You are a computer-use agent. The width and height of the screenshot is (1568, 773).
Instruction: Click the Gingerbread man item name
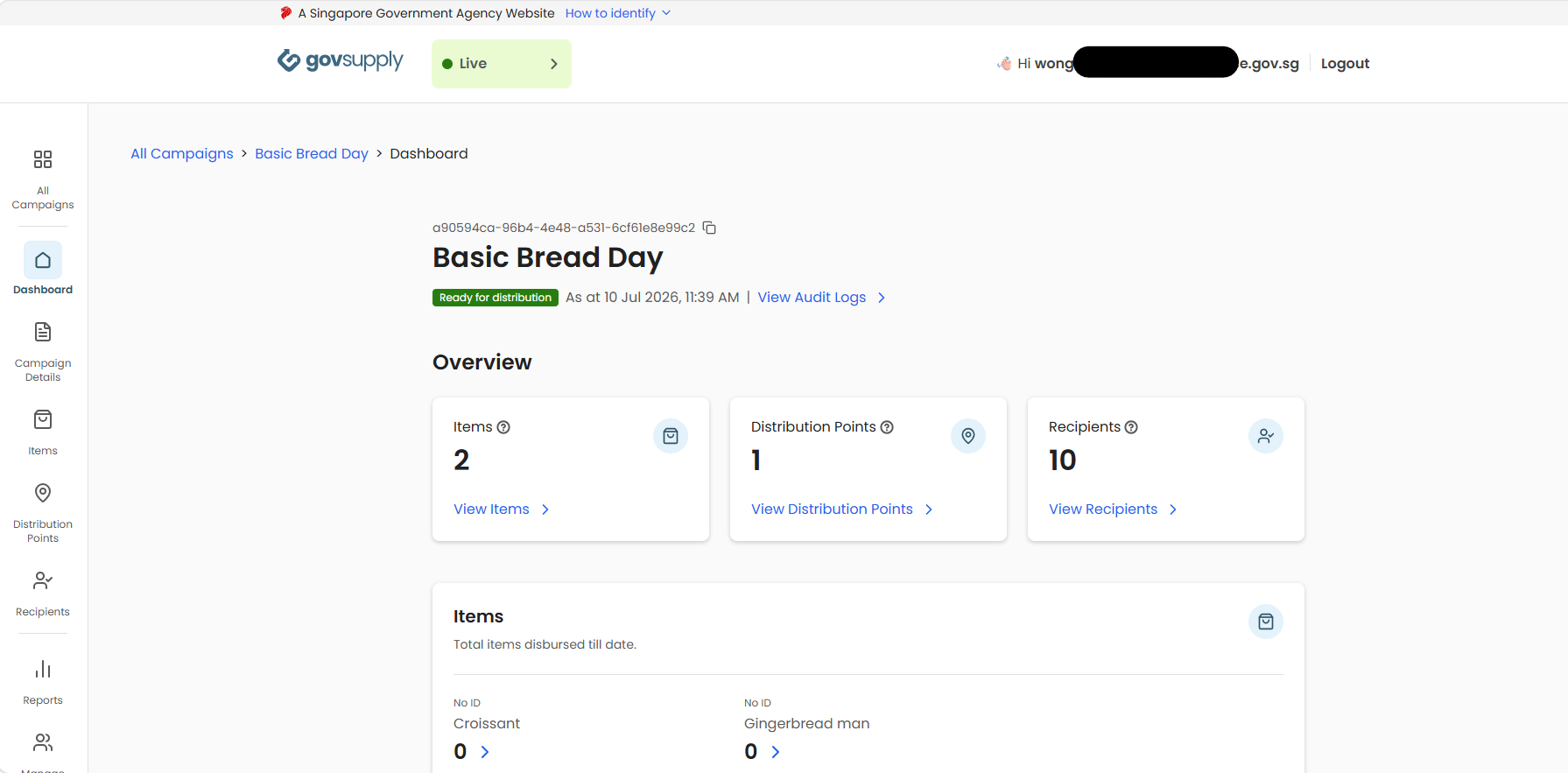(807, 724)
